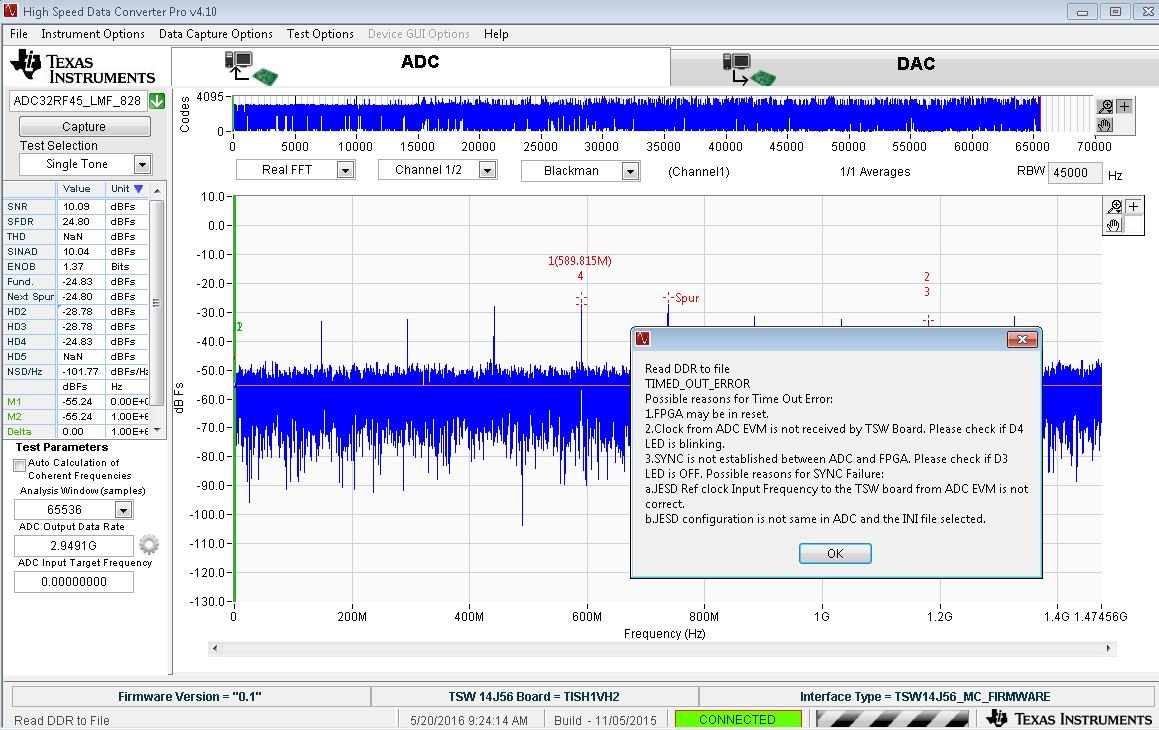Click the application icon in title bar
The height and width of the screenshot is (730, 1159).
pos(10,10)
